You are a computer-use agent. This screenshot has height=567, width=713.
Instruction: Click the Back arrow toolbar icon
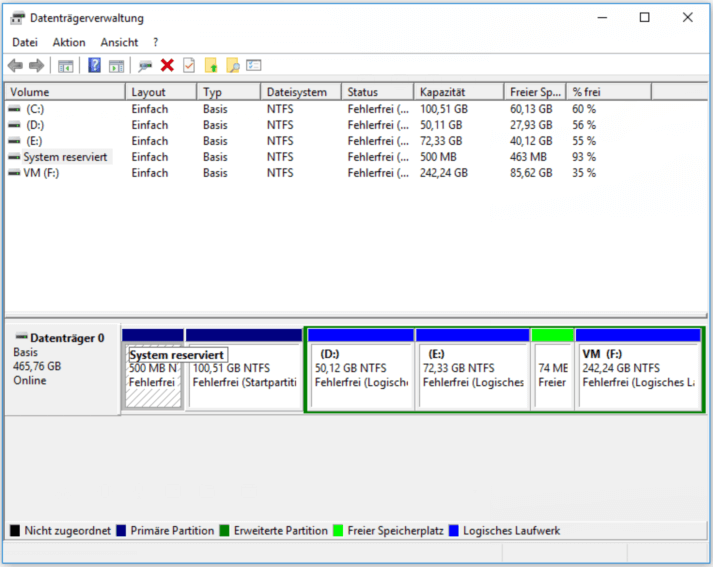(15, 65)
